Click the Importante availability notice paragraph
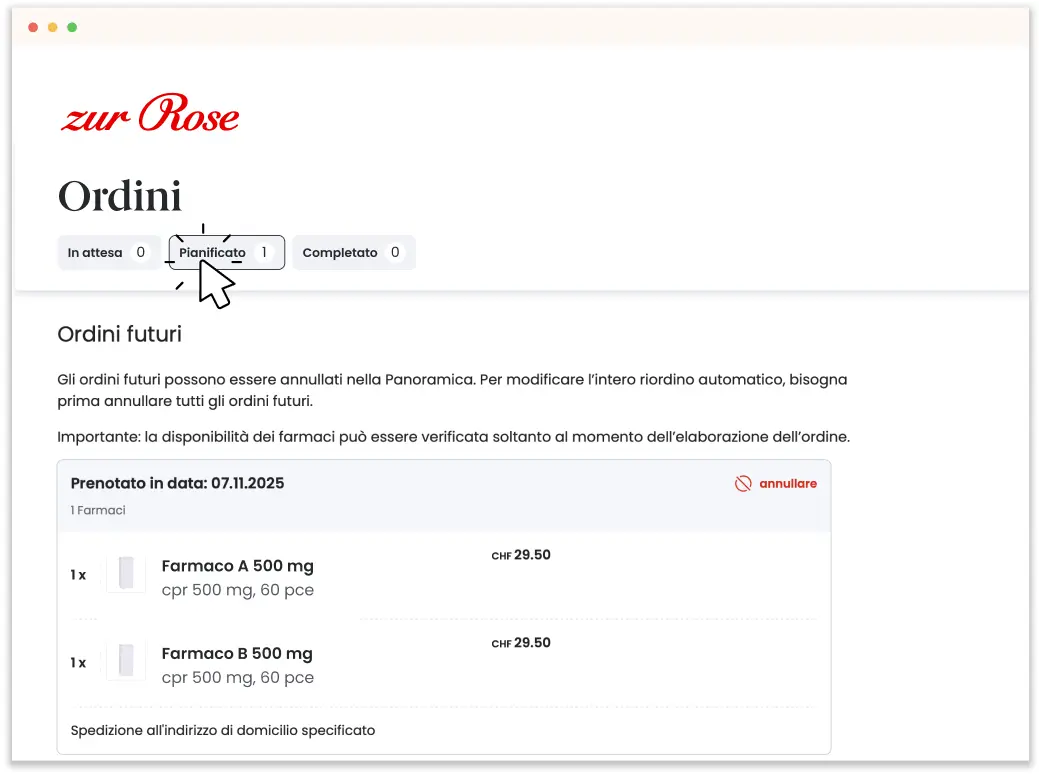 (x=453, y=437)
